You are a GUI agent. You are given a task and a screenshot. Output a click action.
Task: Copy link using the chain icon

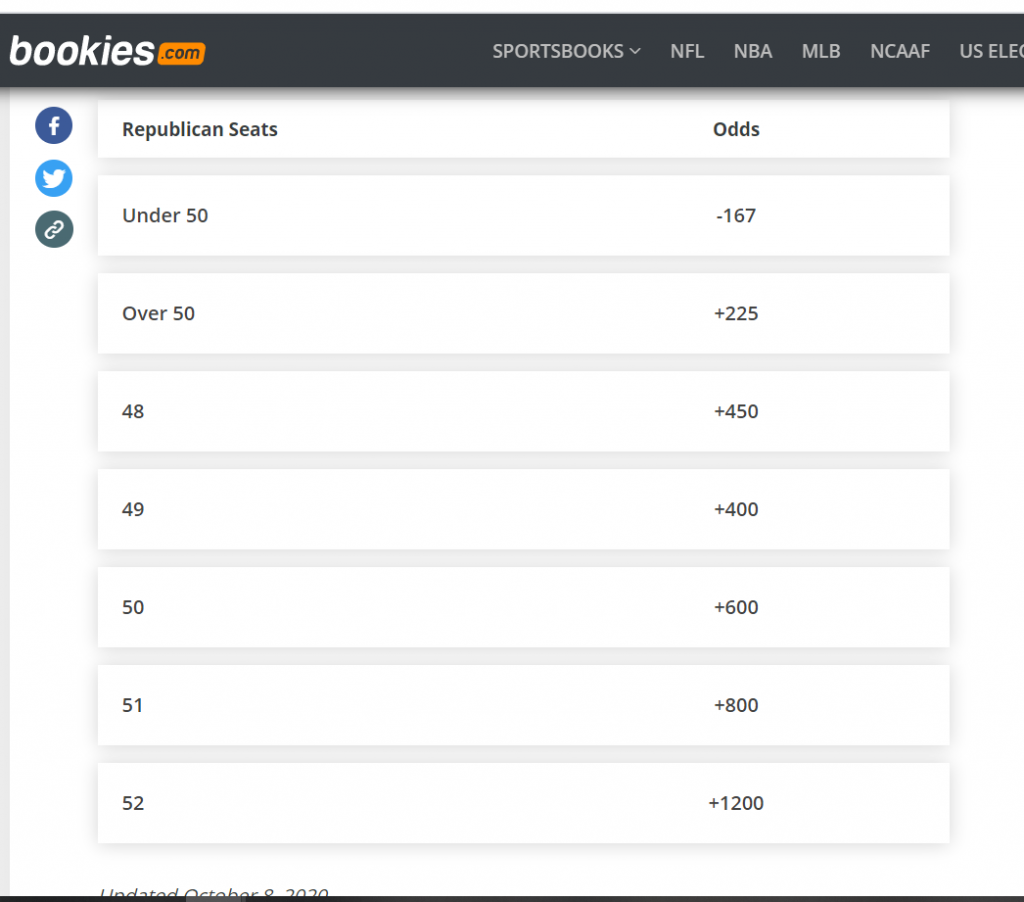54,230
